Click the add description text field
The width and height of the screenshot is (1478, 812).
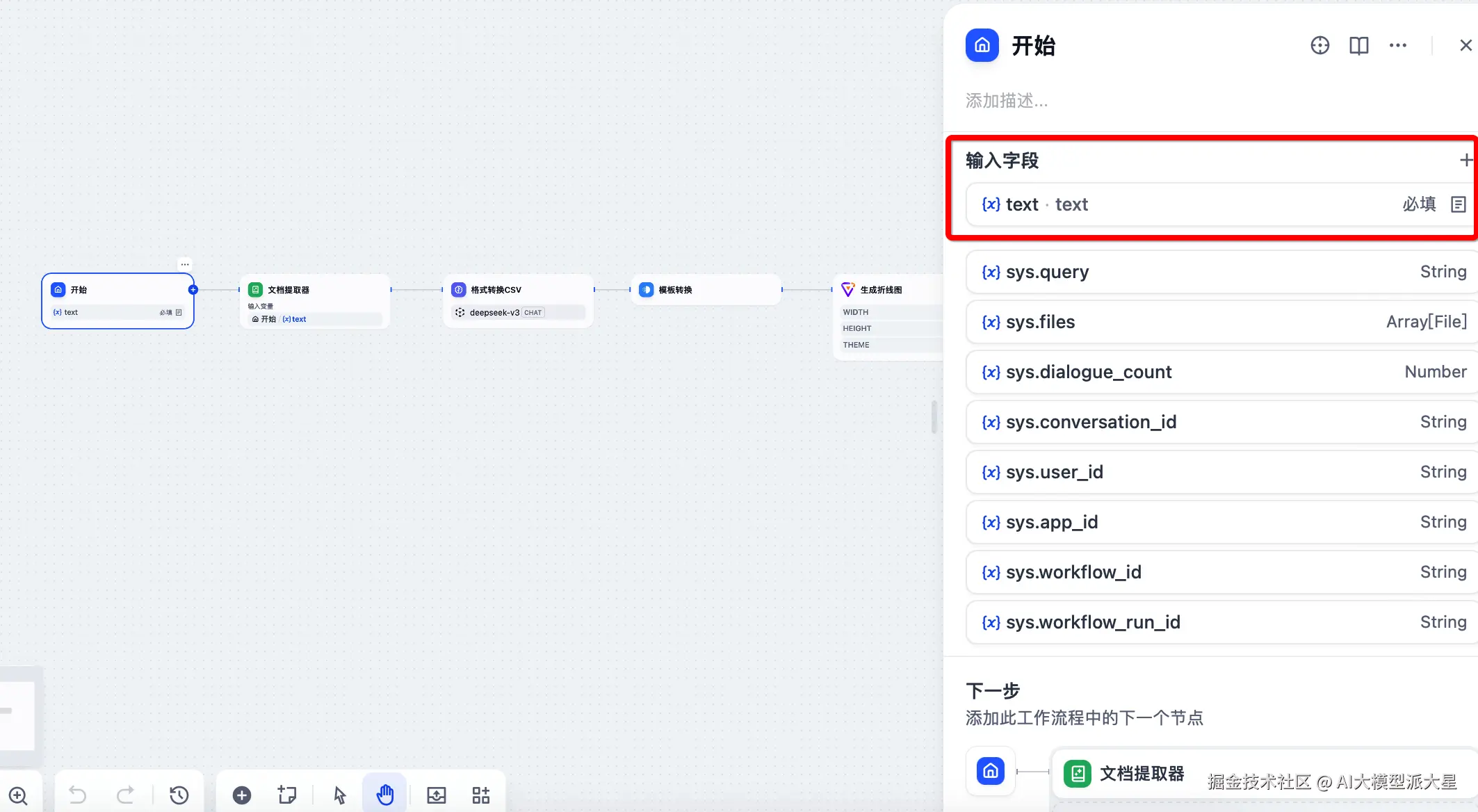click(1007, 101)
